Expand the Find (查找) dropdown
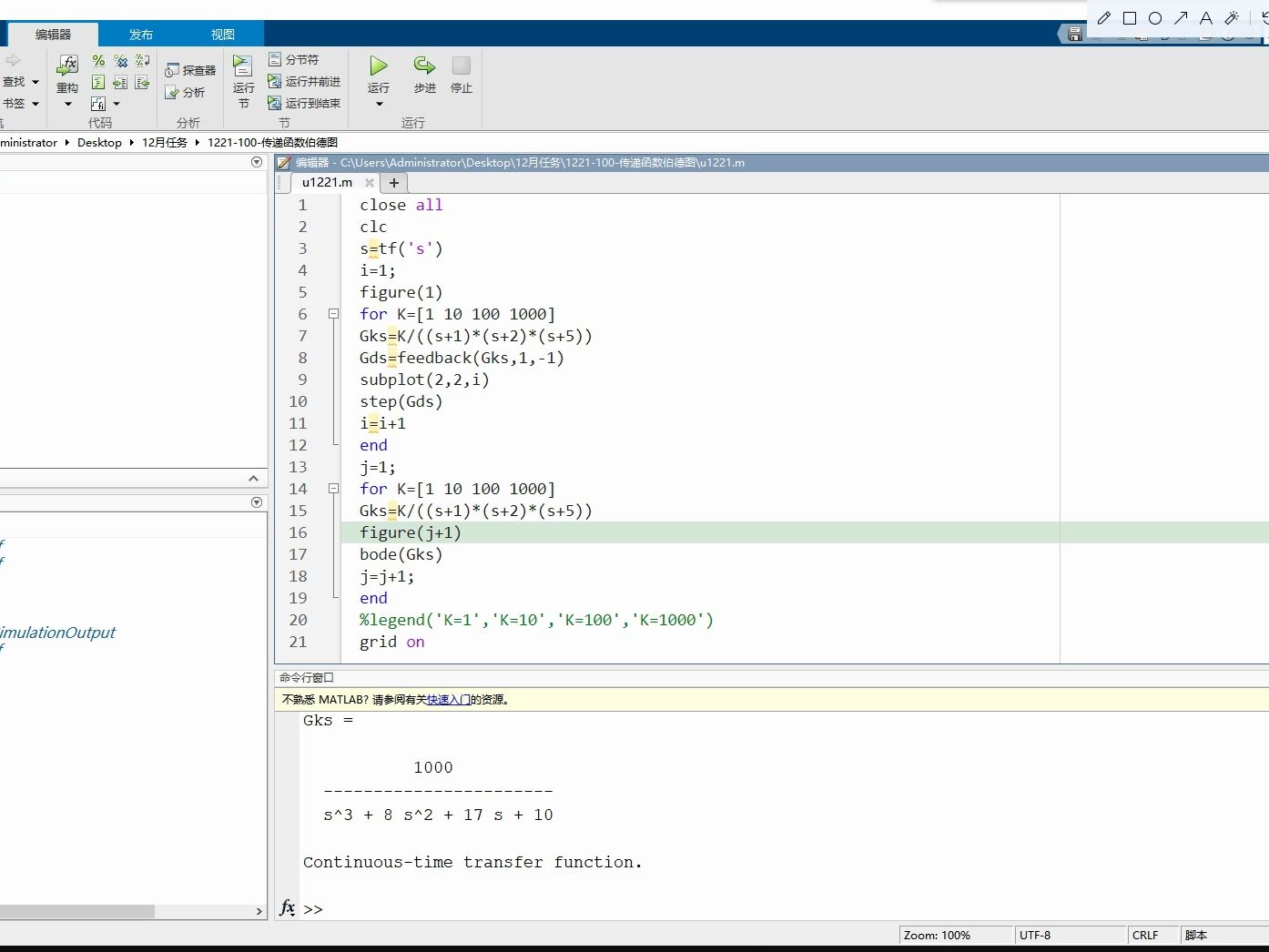Image resolution: width=1269 pixels, height=952 pixels. (x=36, y=82)
